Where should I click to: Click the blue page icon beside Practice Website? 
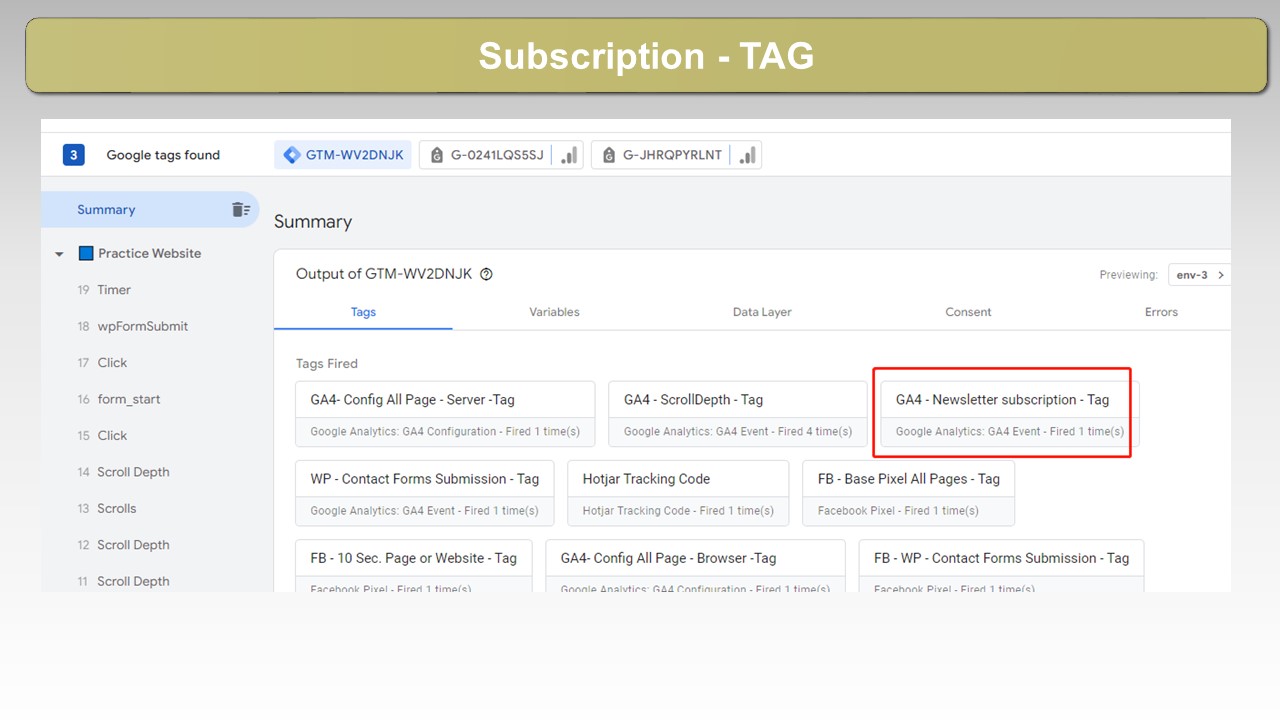[x=86, y=254]
